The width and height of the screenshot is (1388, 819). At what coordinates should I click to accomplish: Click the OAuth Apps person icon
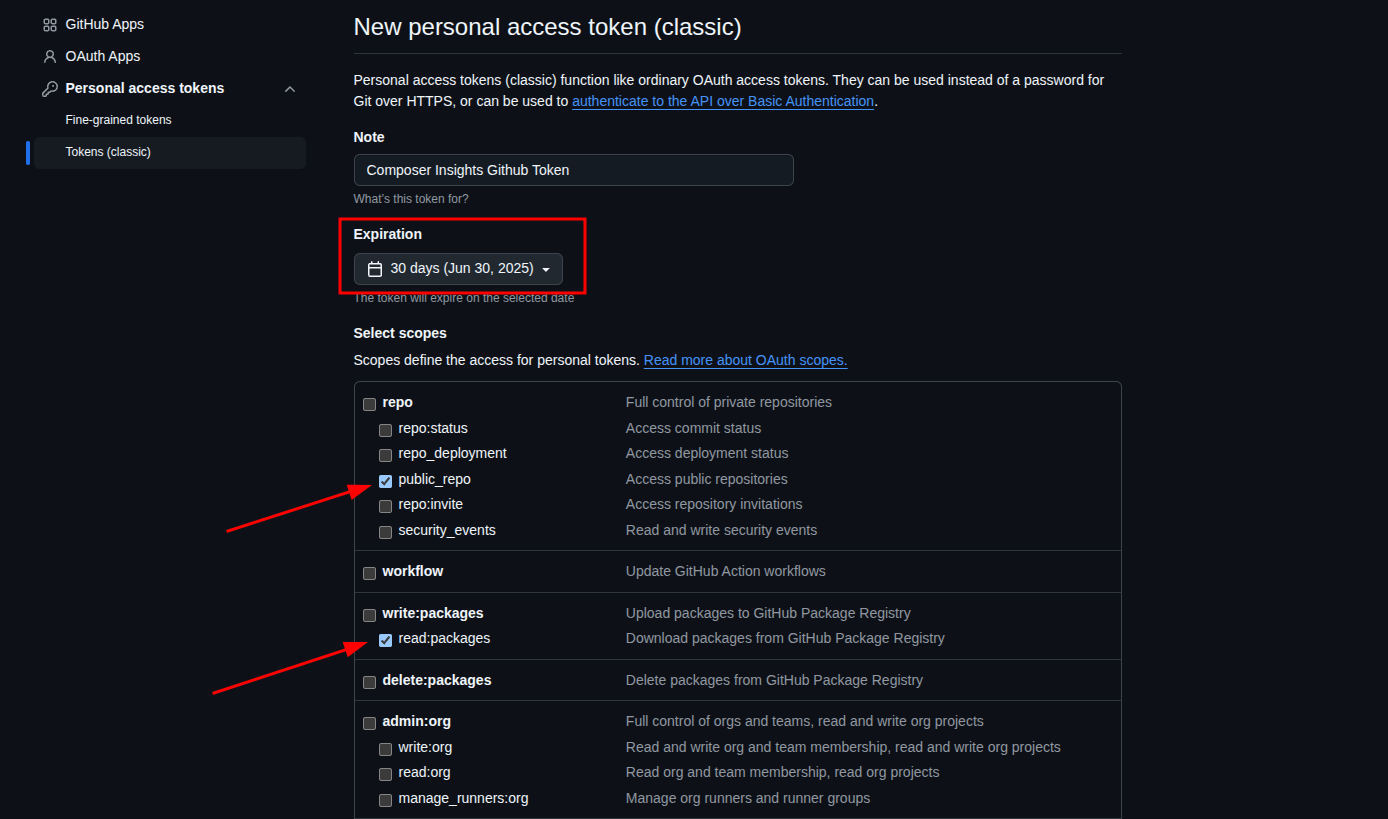tap(50, 57)
